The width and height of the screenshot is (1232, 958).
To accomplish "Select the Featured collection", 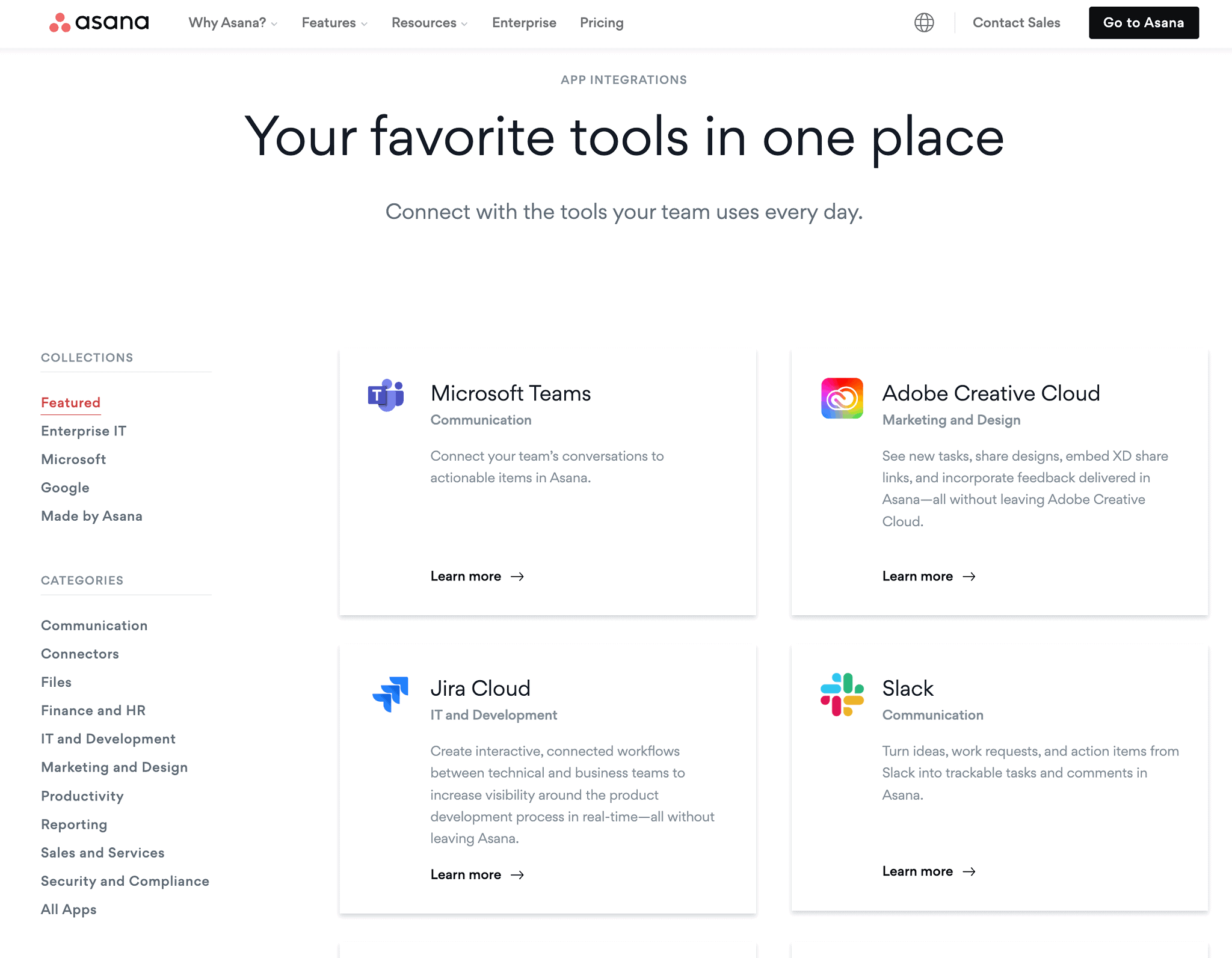I will coord(70,403).
